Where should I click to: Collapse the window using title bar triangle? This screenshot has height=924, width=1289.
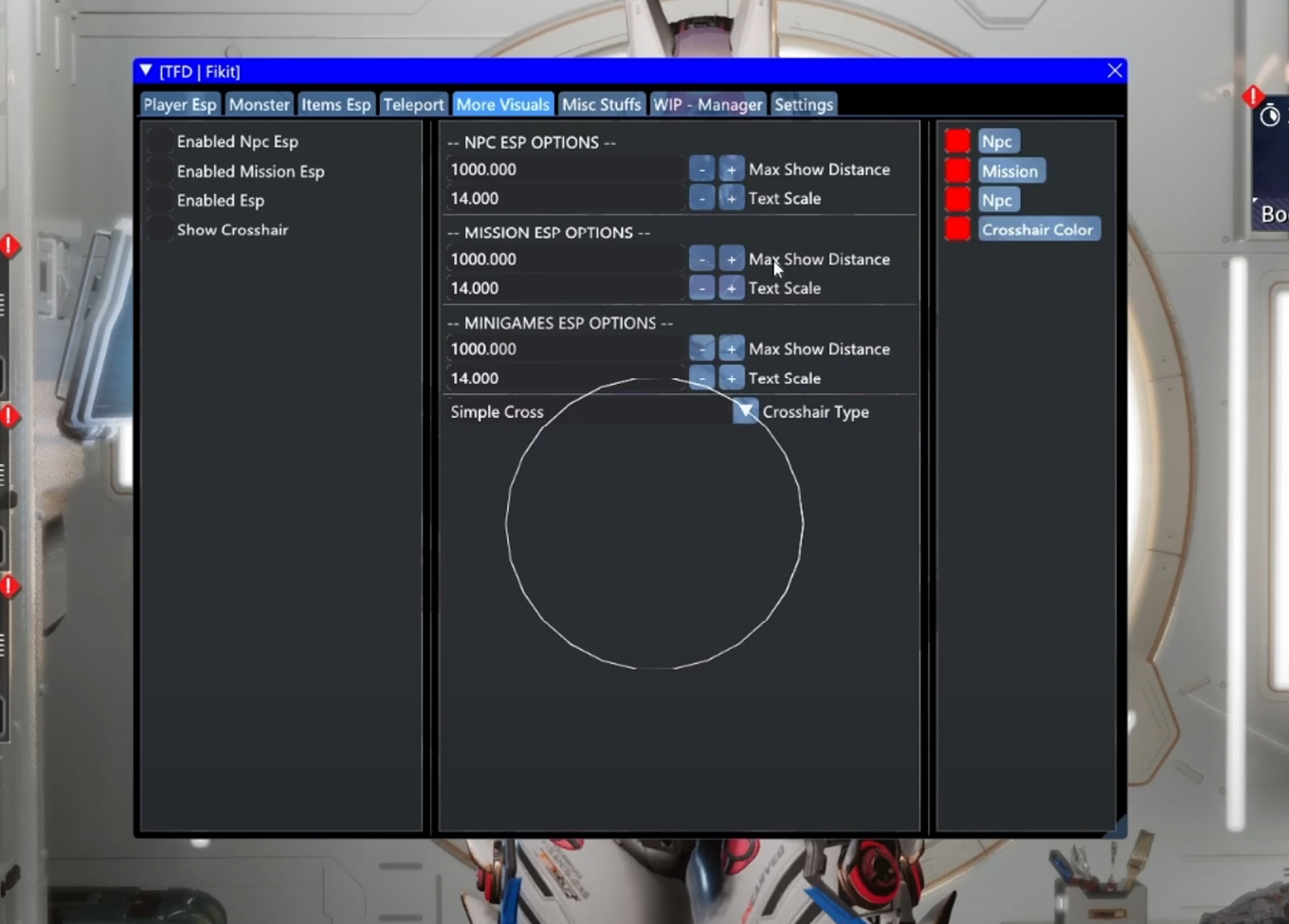pos(146,71)
